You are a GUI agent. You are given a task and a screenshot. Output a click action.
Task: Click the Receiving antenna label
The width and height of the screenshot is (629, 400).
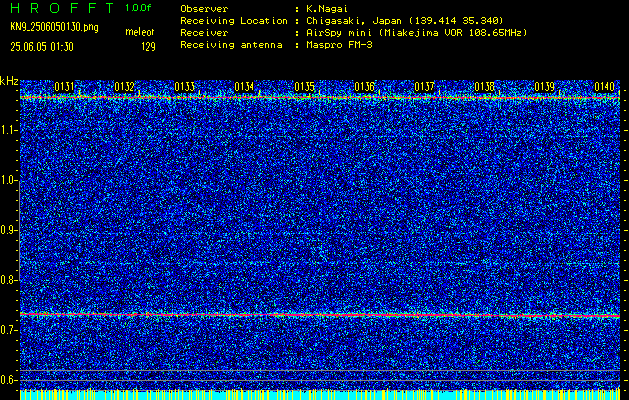coord(231,45)
